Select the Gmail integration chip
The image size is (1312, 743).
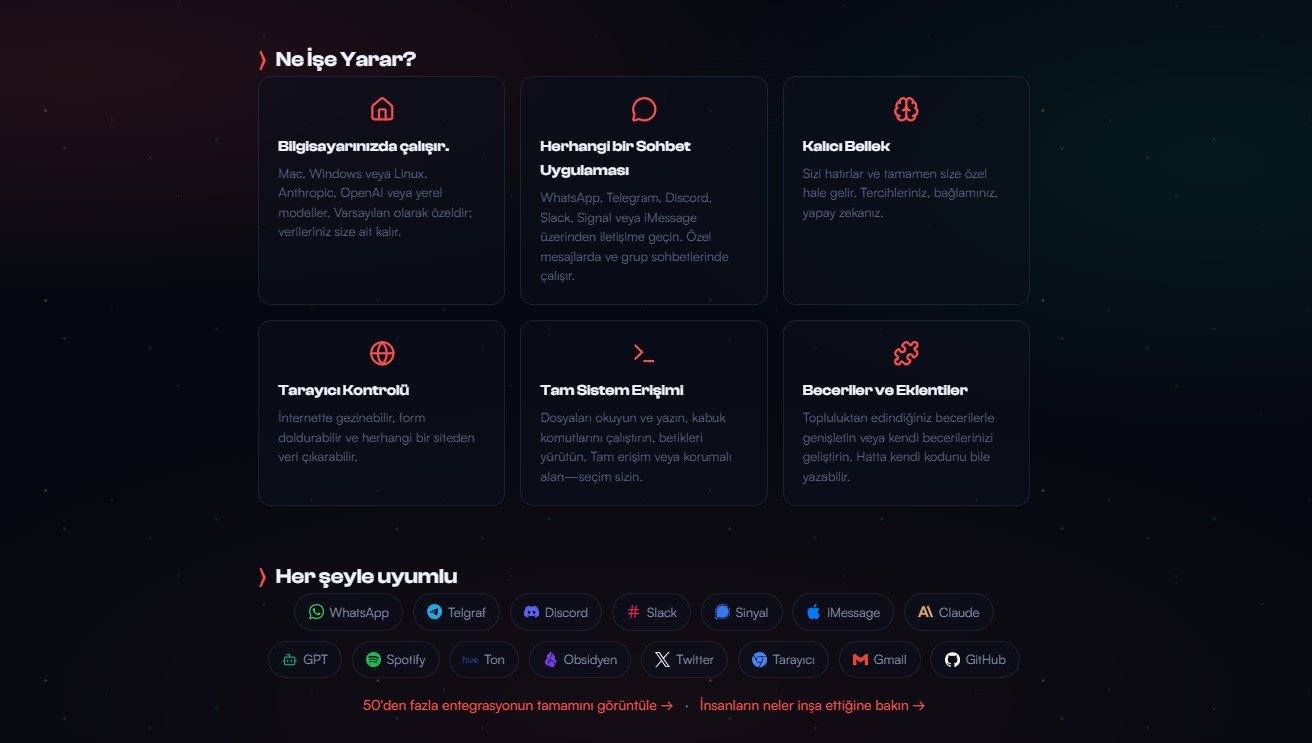pyautogui.click(x=879, y=659)
